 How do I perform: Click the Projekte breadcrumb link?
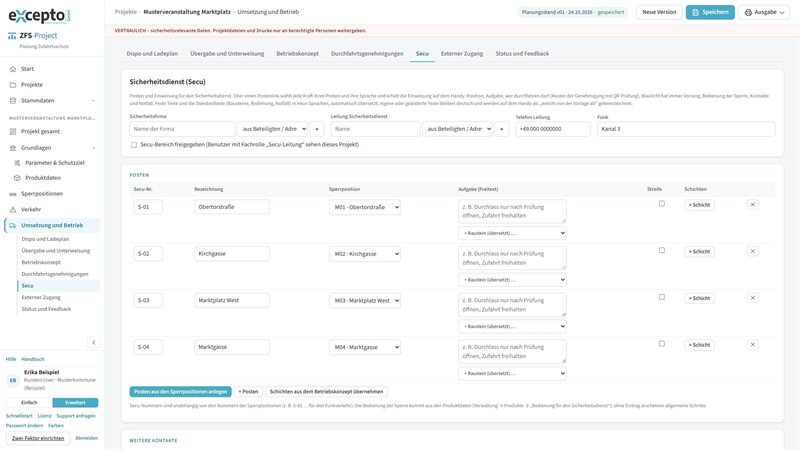click(126, 12)
